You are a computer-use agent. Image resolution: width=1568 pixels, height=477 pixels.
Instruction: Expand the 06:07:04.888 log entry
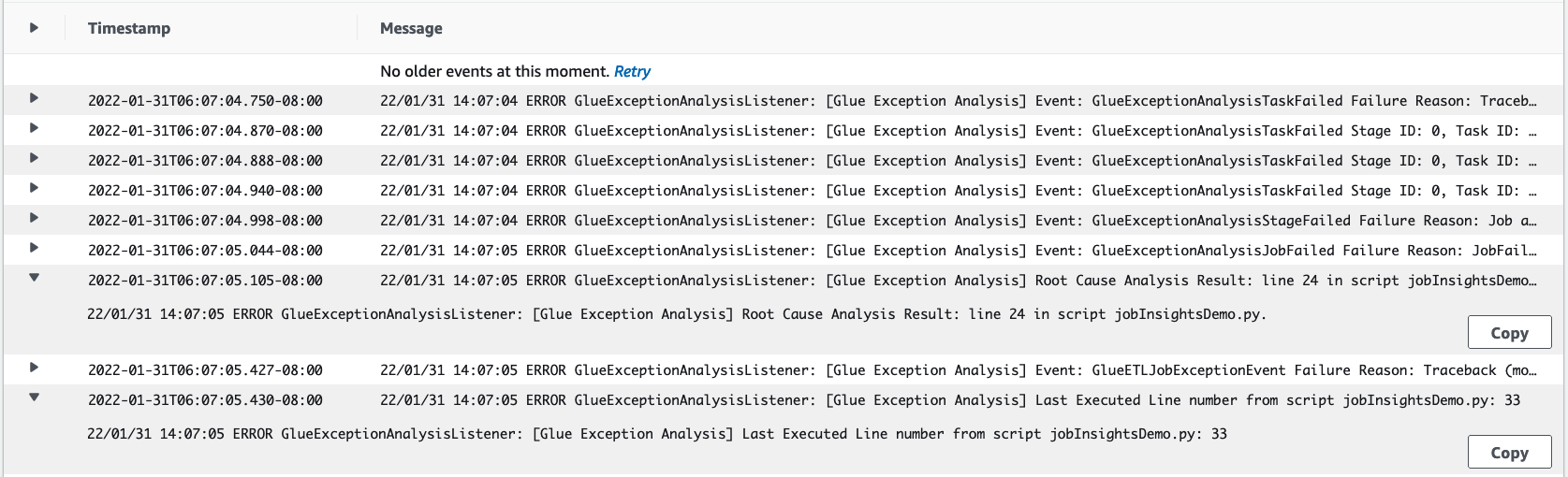34,158
